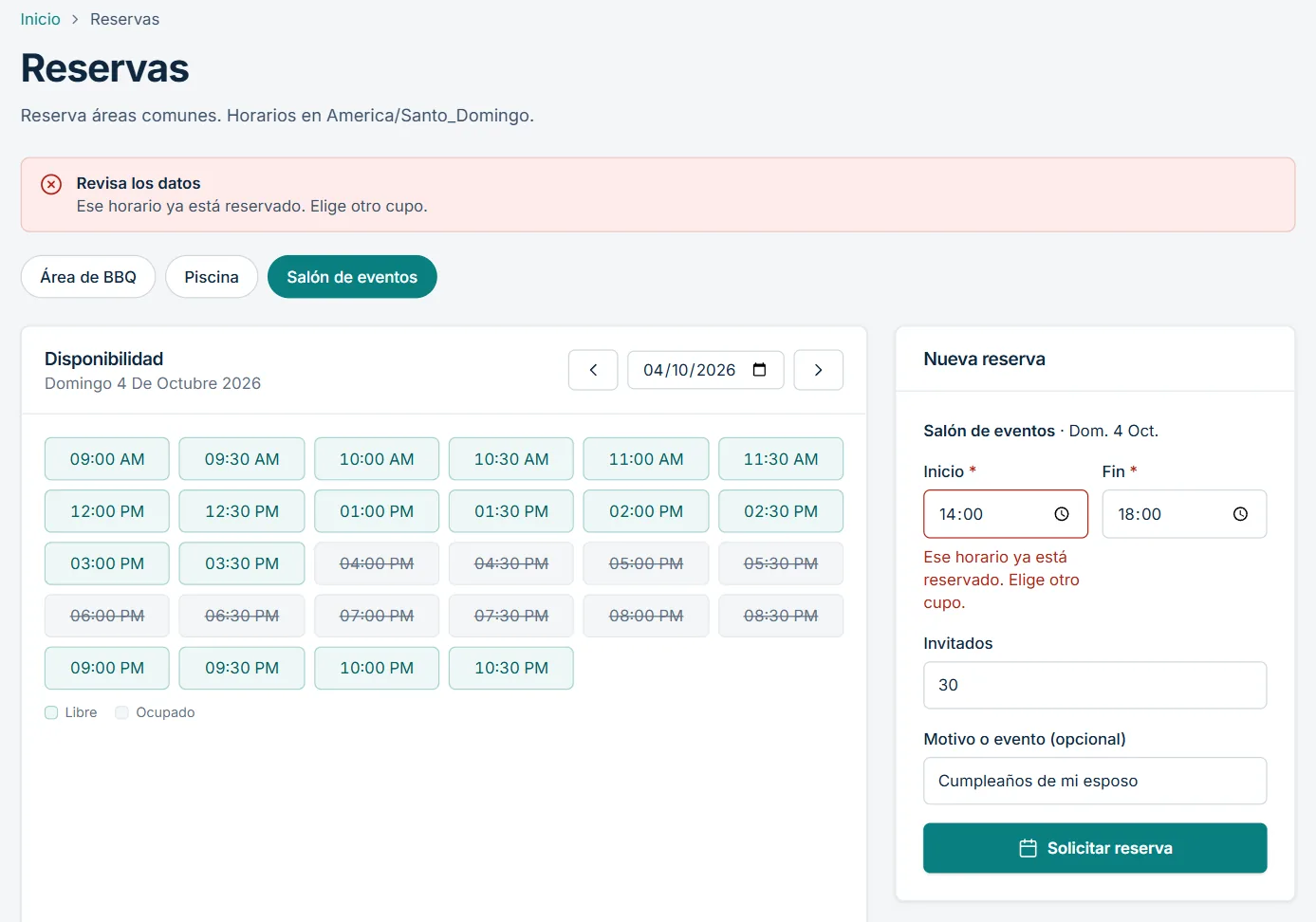This screenshot has width=1316, height=922.
Task: Click the Fin time field 18:00
Action: pyautogui.click(x=1184, y=514)
